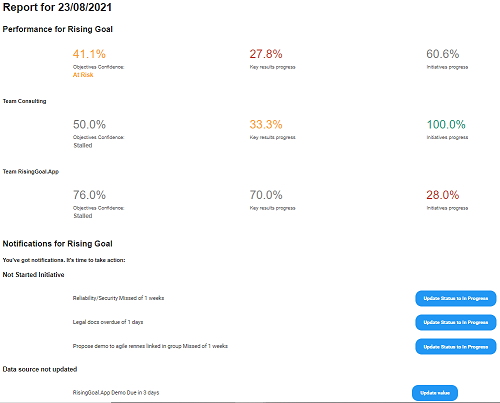Click Update Status button for Legal docs
The image size is (500, 403).
point(456,322)
